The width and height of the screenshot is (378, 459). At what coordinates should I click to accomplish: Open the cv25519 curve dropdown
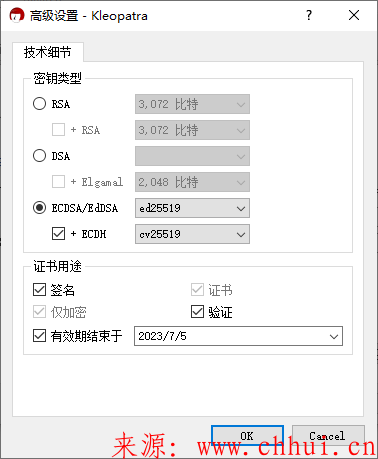tap(192, 234)
